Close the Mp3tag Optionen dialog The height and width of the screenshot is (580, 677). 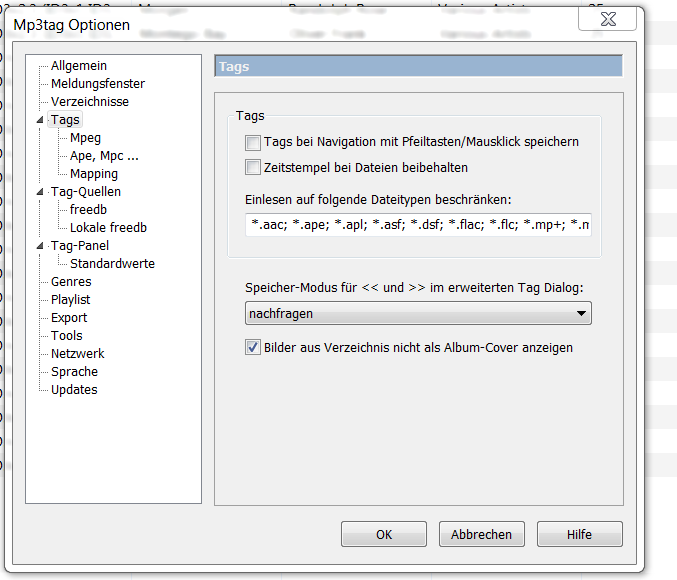[607, 19]
